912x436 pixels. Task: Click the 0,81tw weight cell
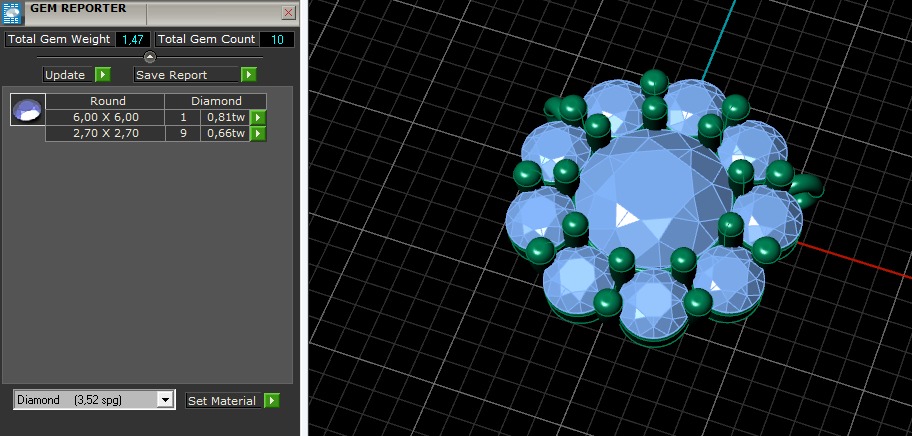point(225,117)
